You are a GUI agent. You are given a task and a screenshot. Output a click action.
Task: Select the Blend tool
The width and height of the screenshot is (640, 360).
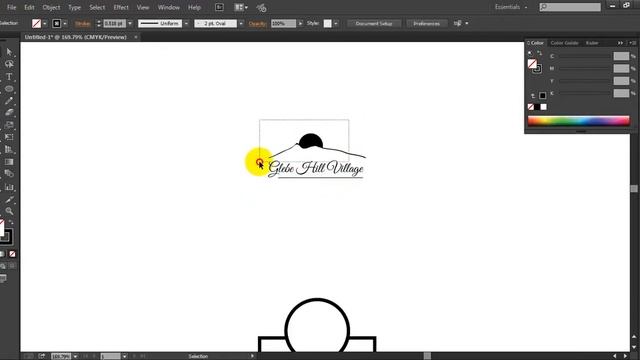(x=9, y=174)
